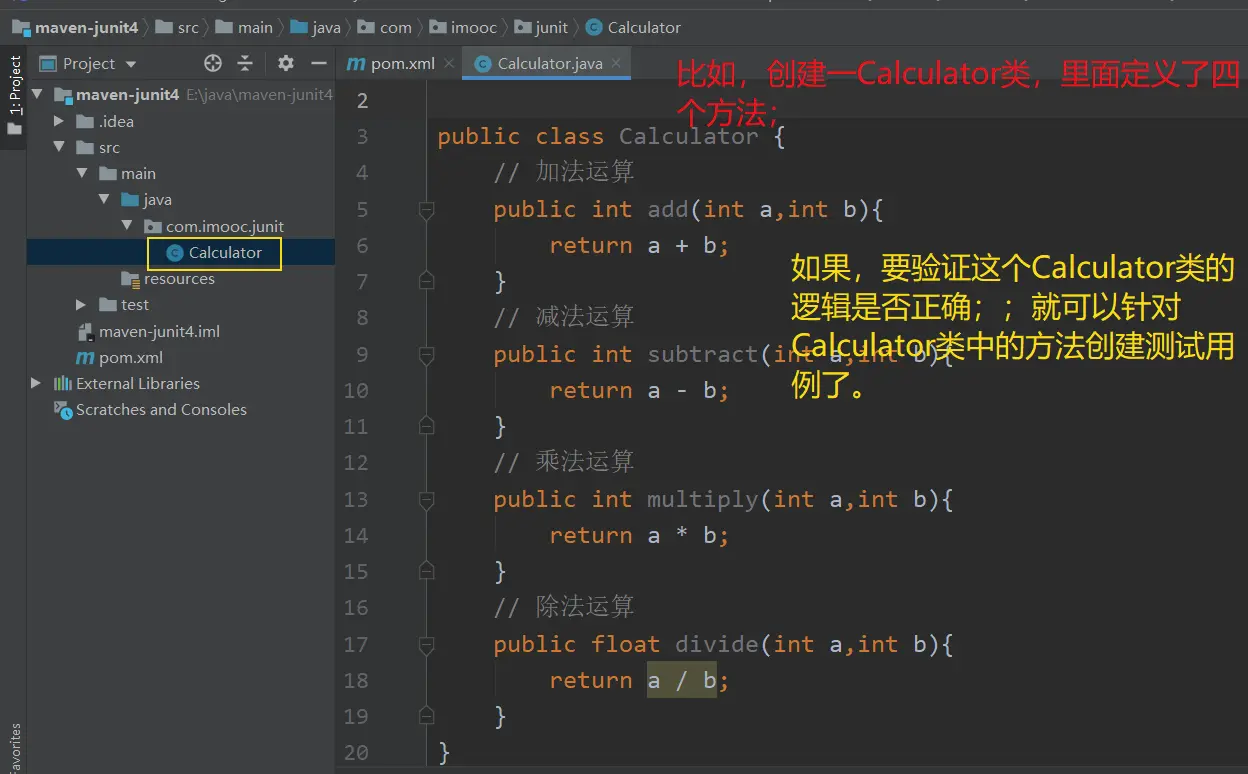Hide the Project panel with minimize icon

pos(319,64)
